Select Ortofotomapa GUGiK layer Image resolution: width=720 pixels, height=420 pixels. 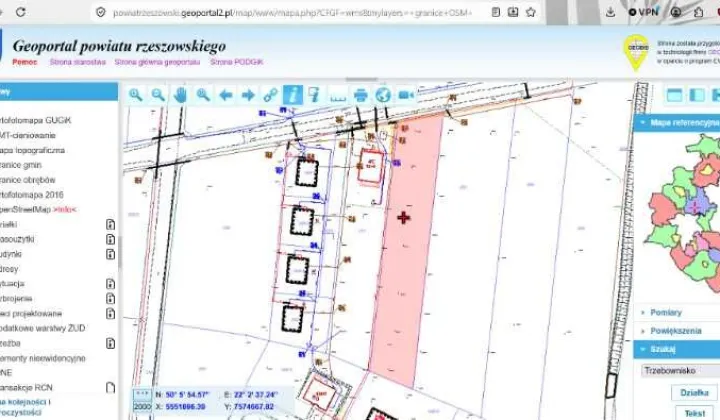pos(35,121)
